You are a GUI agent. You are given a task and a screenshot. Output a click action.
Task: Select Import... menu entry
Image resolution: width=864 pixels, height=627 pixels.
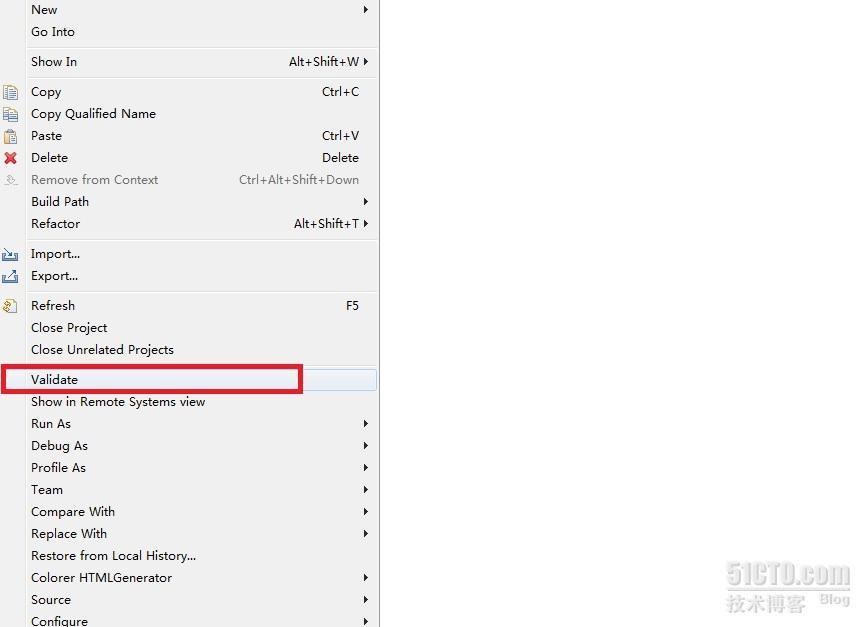click(189, 254)
